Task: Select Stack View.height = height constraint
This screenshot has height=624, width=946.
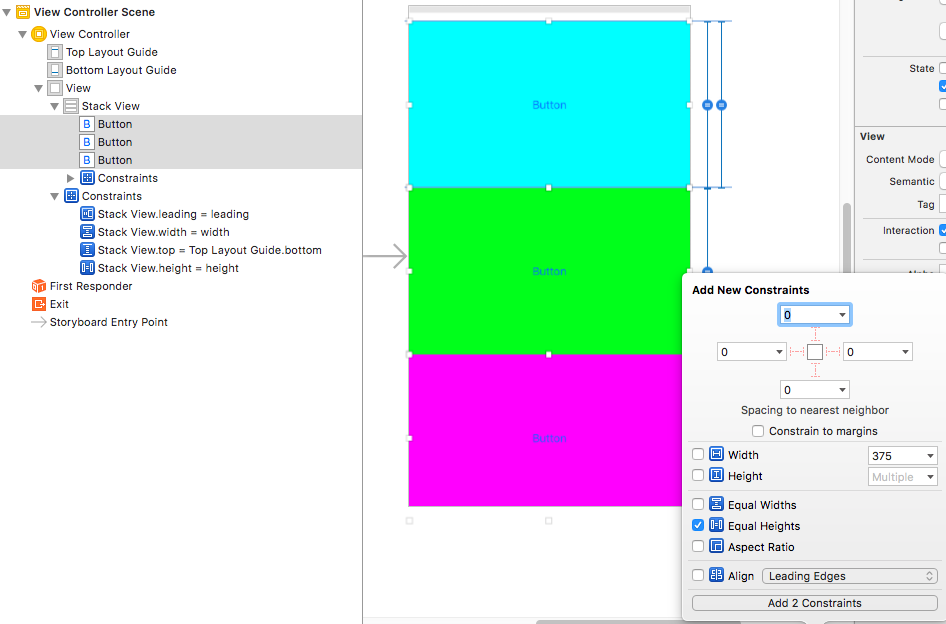Action: tap(168, 268)
